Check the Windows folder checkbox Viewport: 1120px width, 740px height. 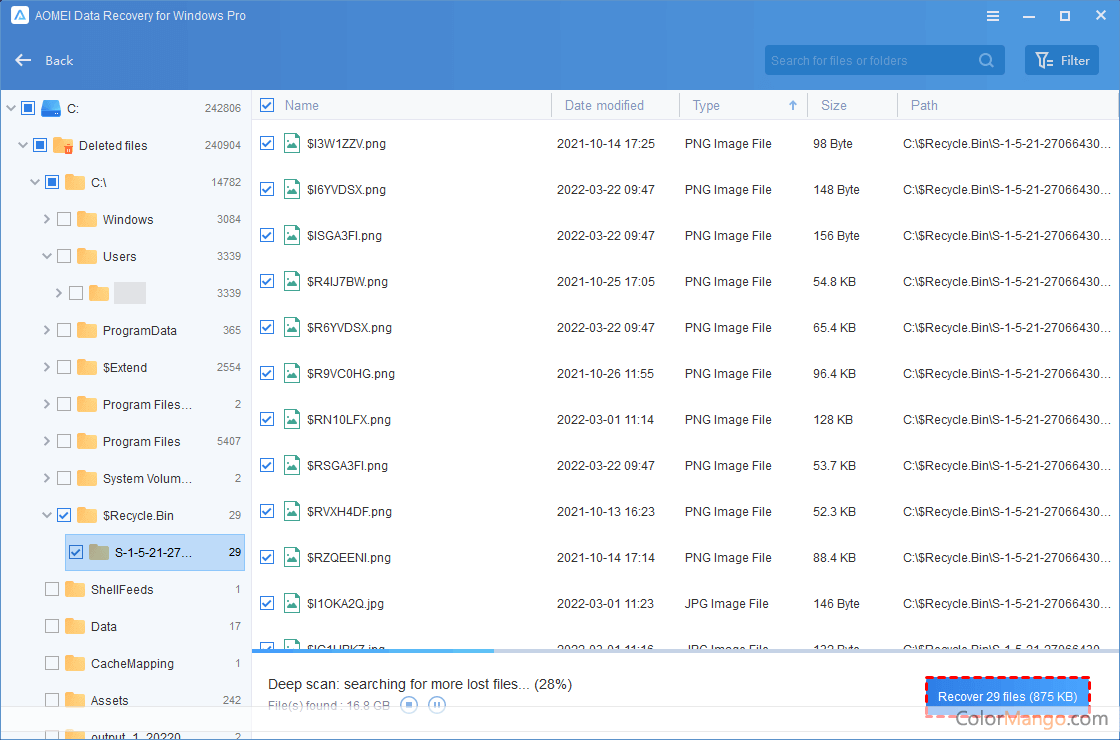(64, 219)
